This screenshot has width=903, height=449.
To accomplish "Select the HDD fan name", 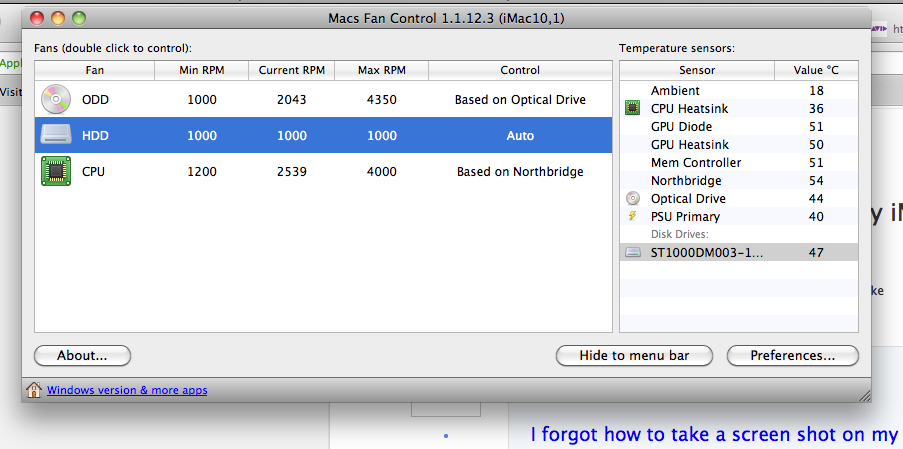I will [x=96, y=136].
